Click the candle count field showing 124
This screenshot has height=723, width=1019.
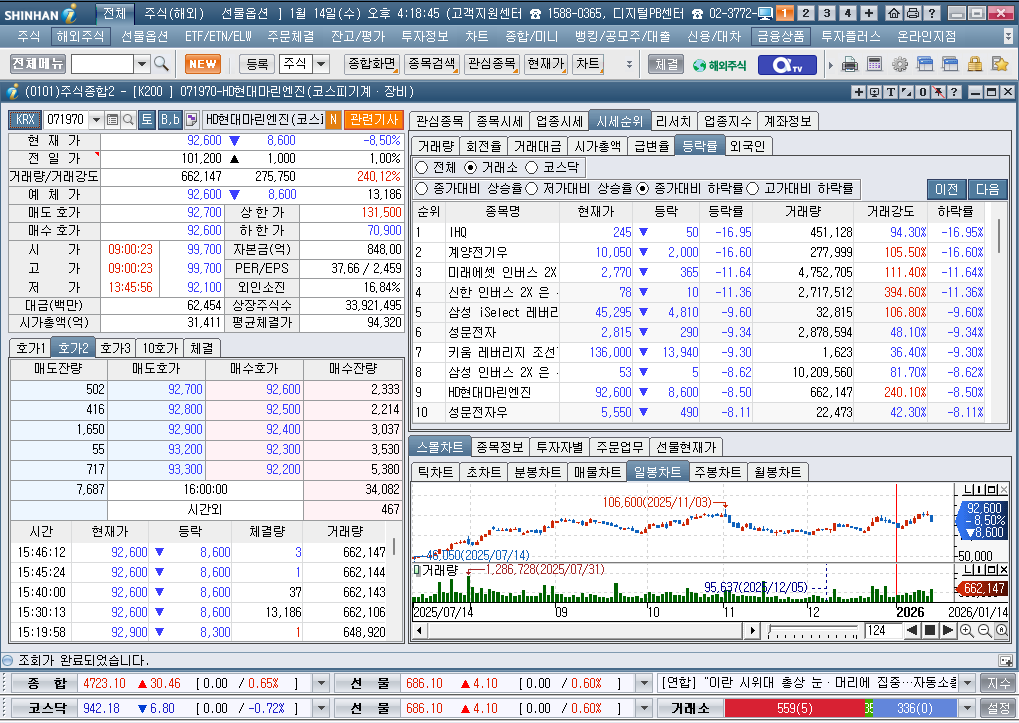coord(883,630)
